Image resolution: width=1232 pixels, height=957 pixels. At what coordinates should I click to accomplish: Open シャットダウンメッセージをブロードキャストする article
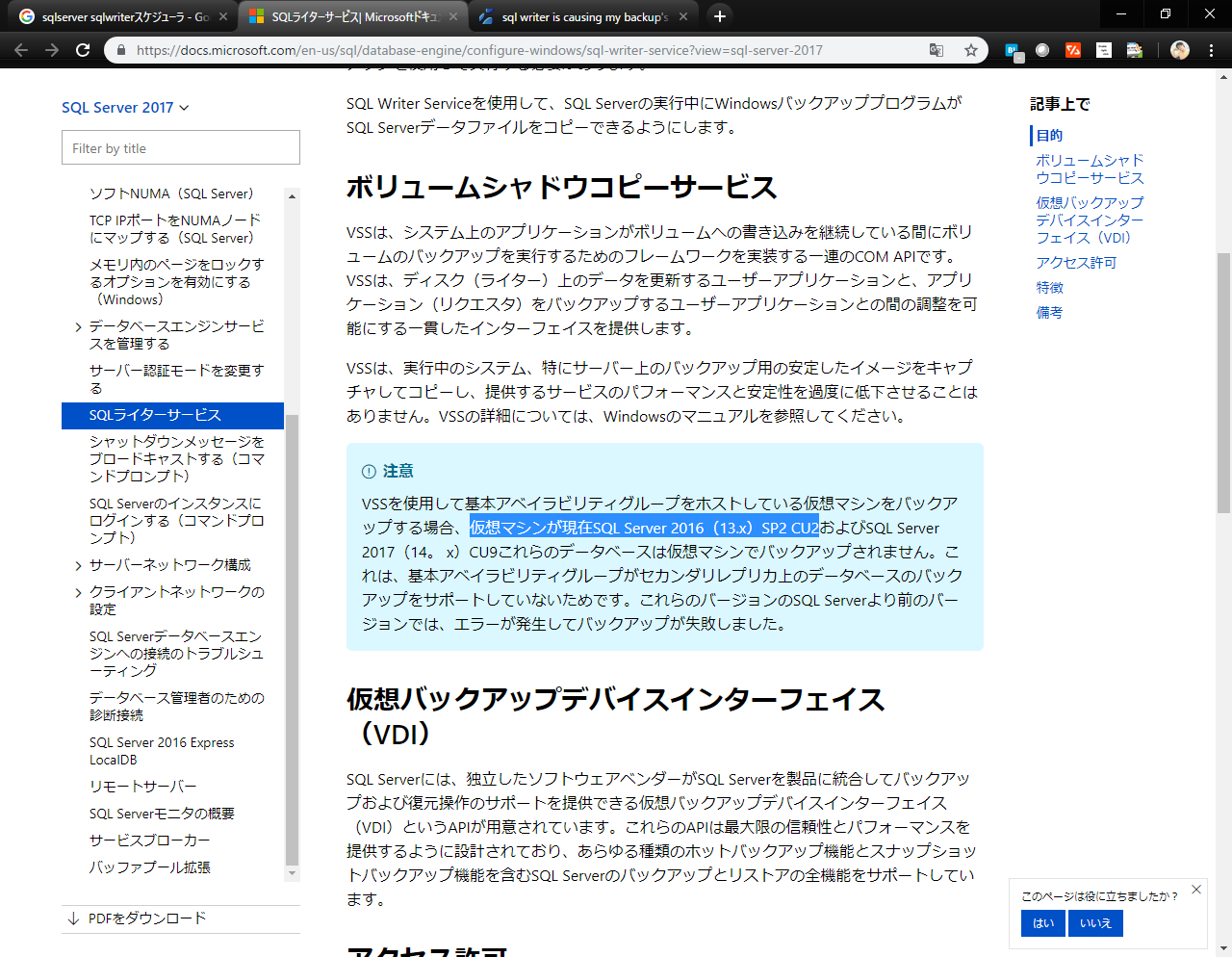pyautogui.click(x=177, y=459)
